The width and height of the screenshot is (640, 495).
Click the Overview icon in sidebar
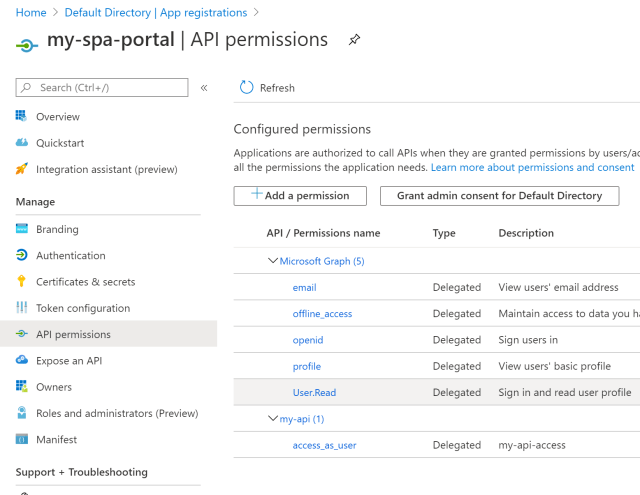(x=22, y=117)
